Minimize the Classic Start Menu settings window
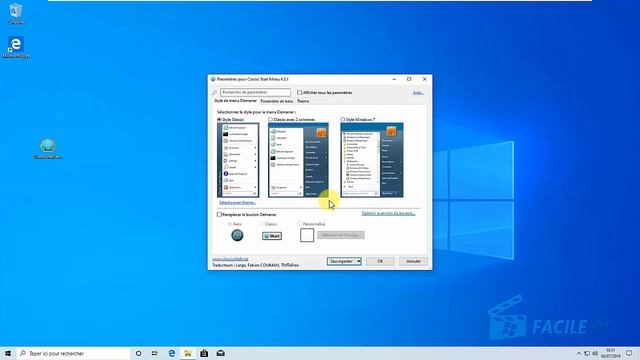640x360 pixels. tap(394, 79)
